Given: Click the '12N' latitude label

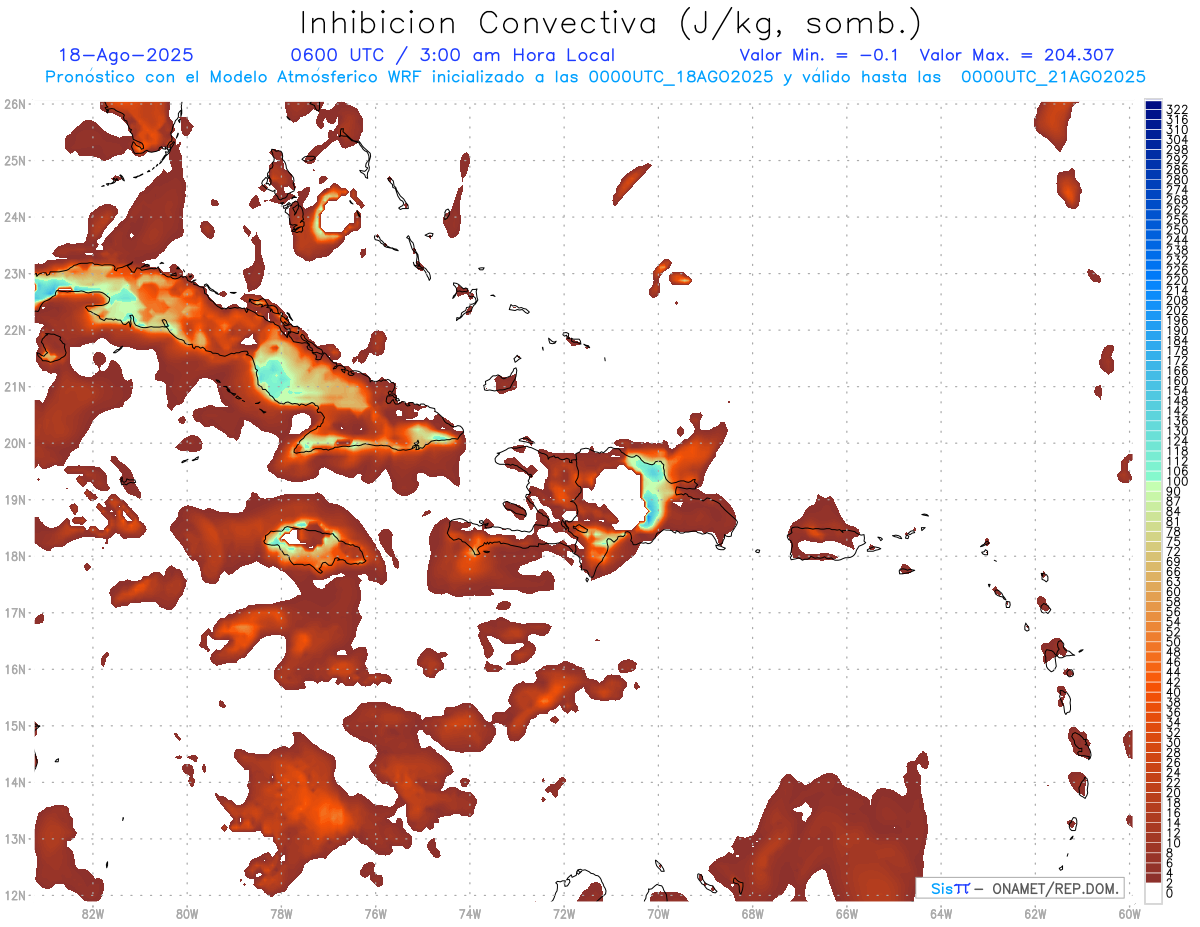Looking at the screenshot, I should (x=15, y=895).
